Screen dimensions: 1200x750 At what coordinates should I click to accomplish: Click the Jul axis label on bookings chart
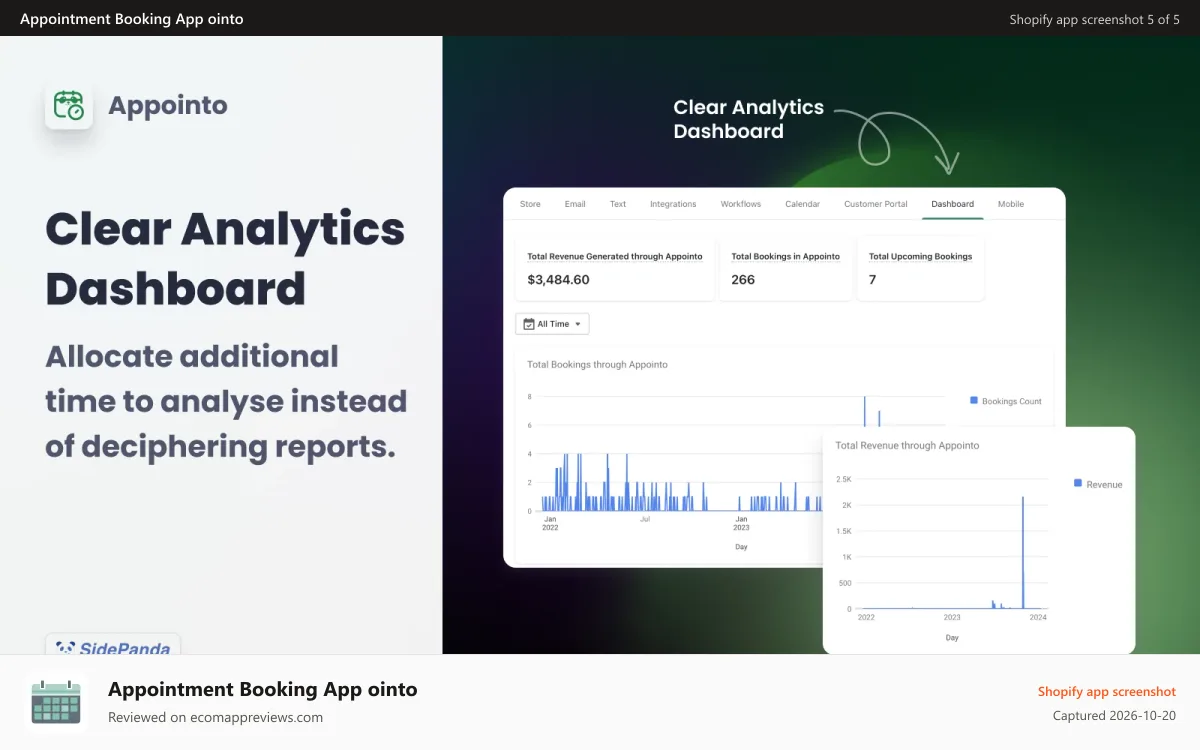tap(645, 519)
